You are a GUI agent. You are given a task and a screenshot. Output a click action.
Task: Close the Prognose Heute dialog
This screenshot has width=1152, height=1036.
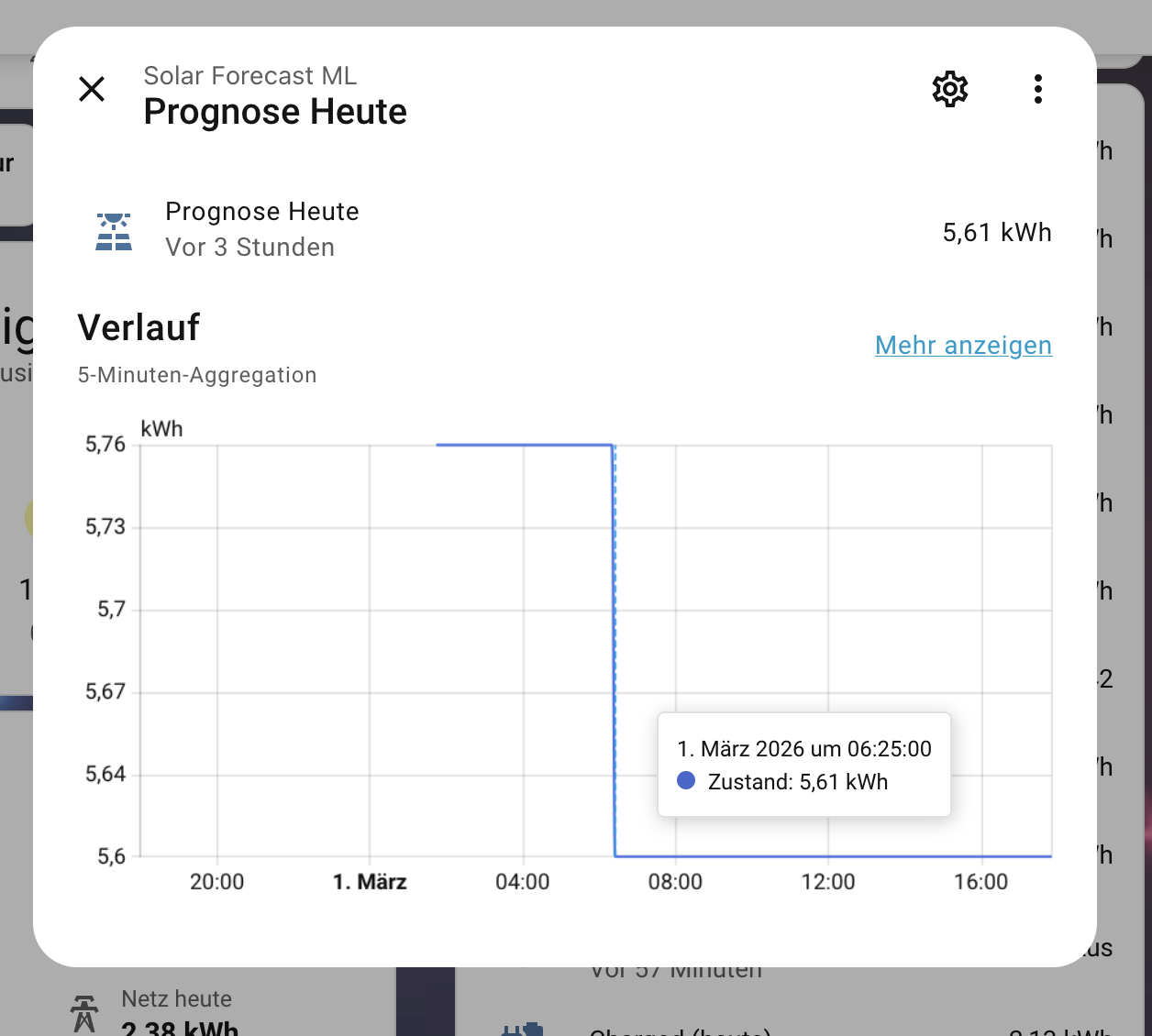pos(92,89)
